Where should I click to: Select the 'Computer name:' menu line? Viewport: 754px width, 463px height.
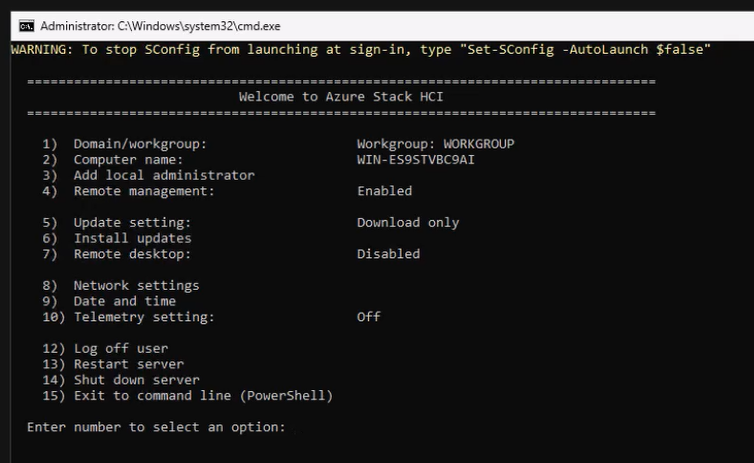[113, 160]
